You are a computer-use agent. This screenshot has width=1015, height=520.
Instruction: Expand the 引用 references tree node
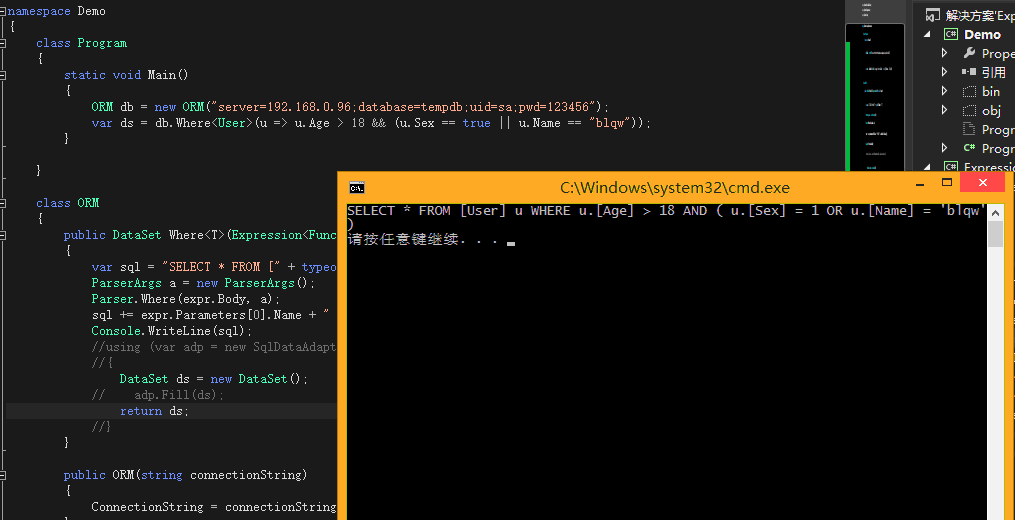click(x=944, y=72)
